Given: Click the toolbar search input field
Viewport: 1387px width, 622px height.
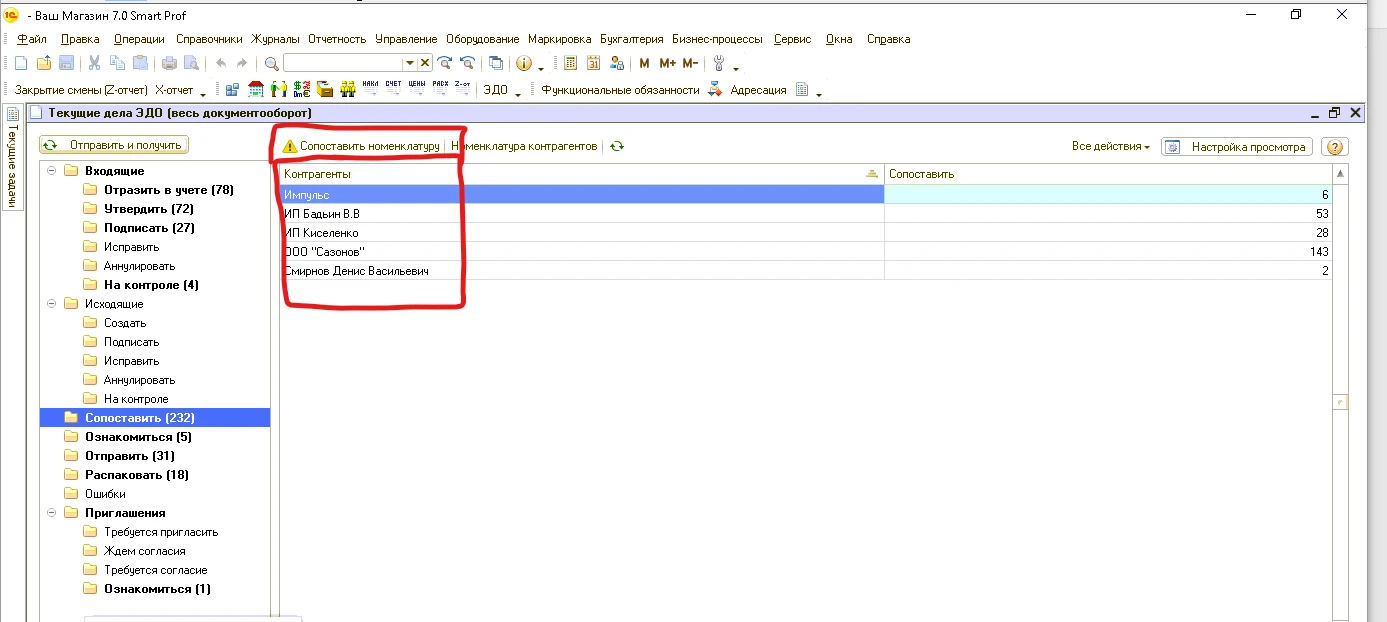Looking at the screenshot, I should (343, 63).
